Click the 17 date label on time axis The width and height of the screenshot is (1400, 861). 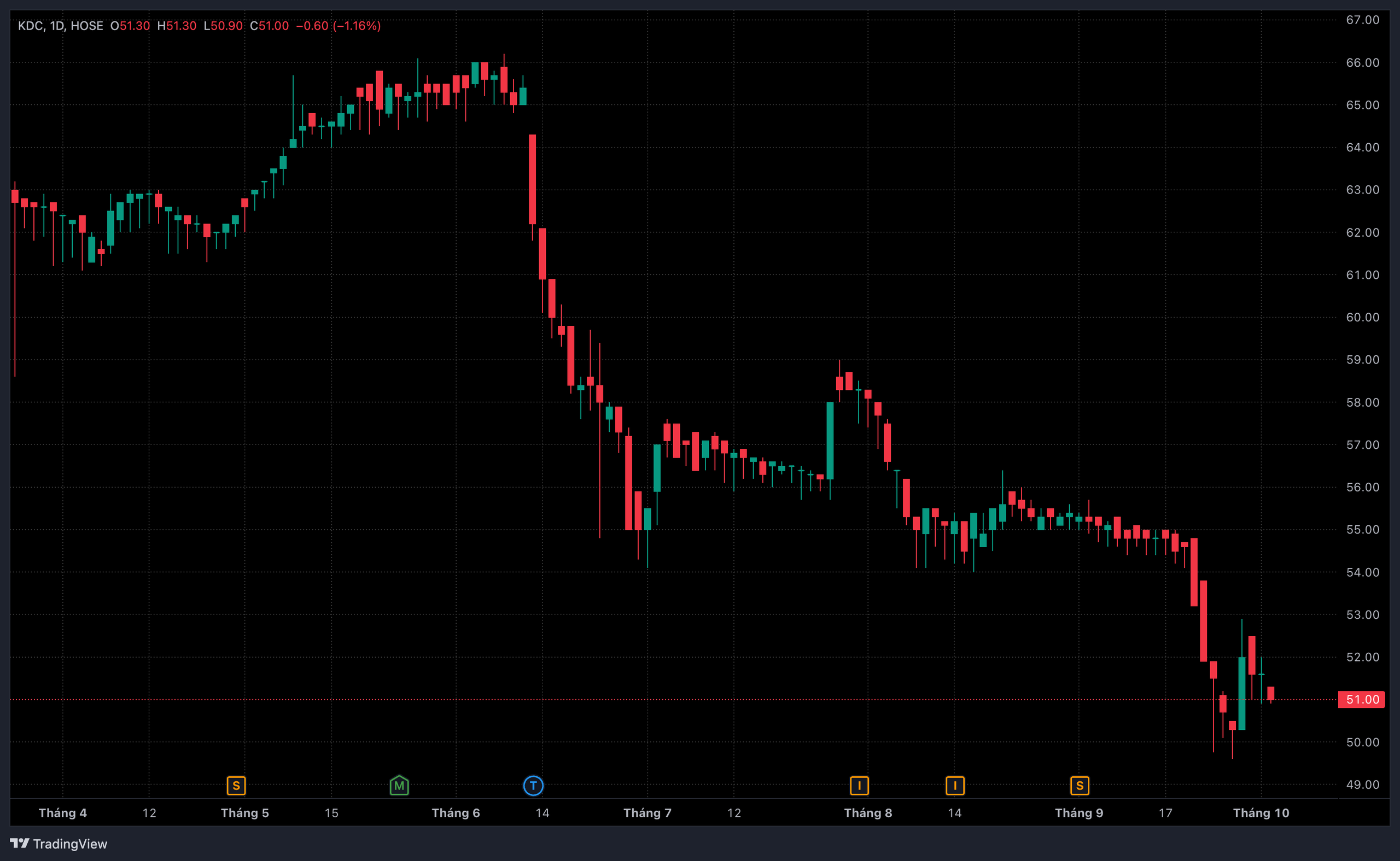click(x=1165, y=813)
